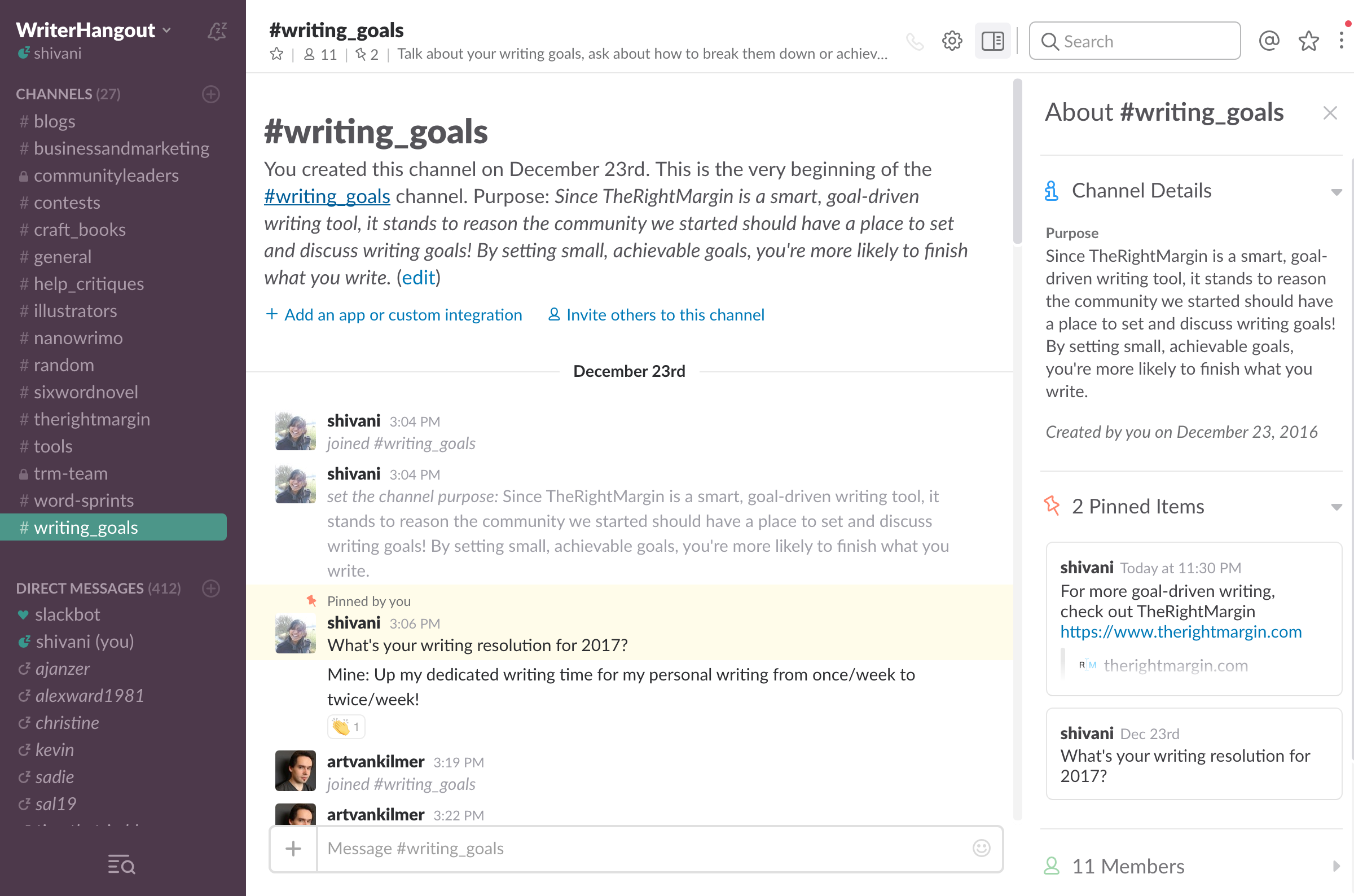1354x896 pixels.
Task: Edit the channel purpose via edit link
Action: click(x=419, y=278)
